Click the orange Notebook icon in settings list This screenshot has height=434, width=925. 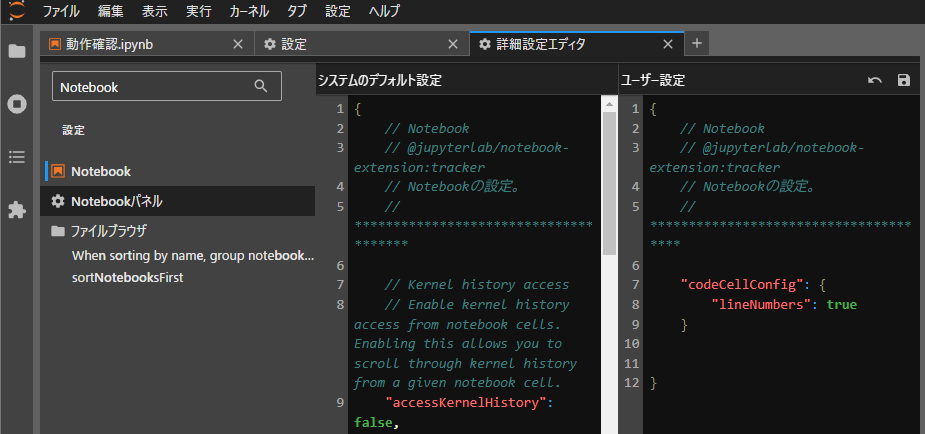58,172
